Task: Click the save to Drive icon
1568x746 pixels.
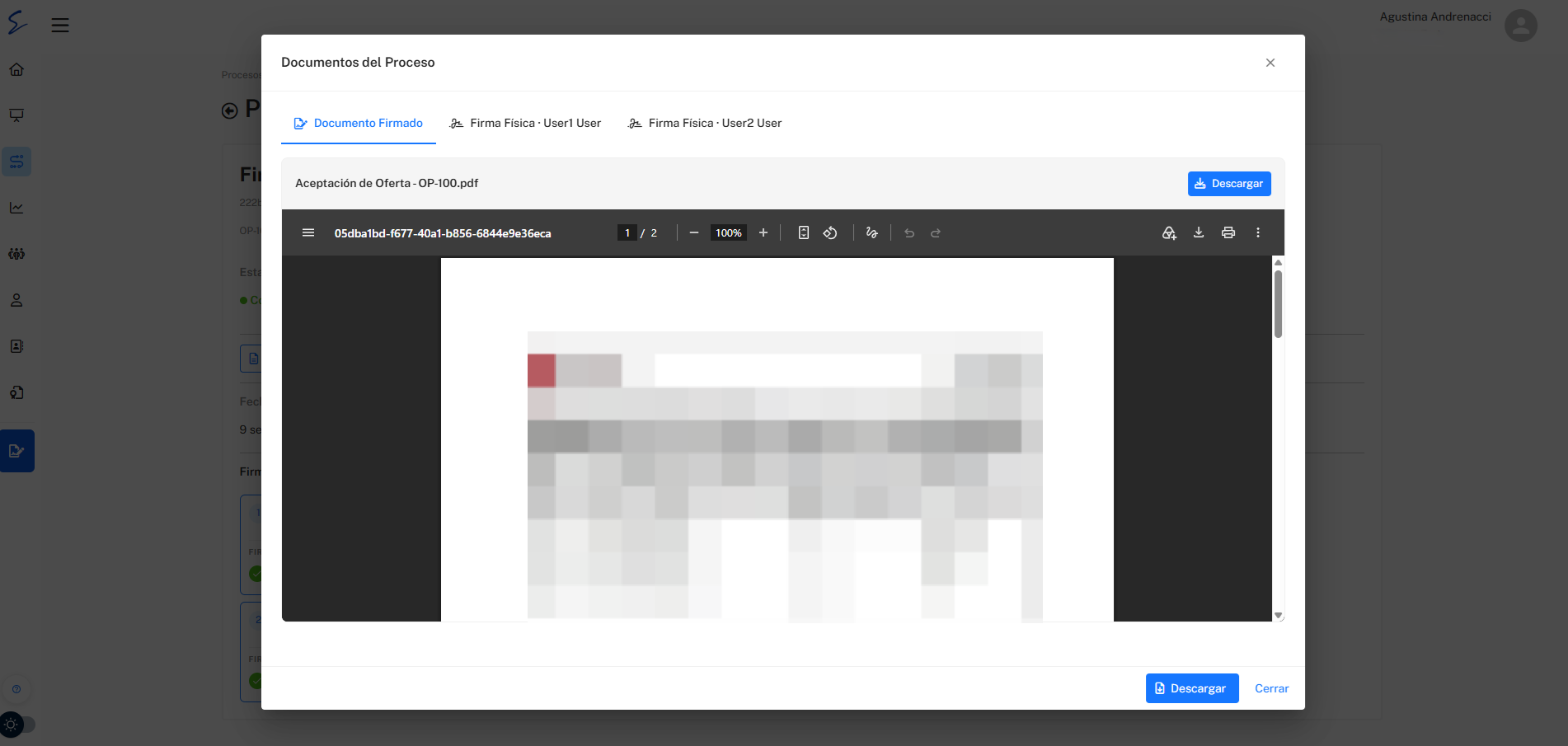Action: click(x=1169, y=233)
